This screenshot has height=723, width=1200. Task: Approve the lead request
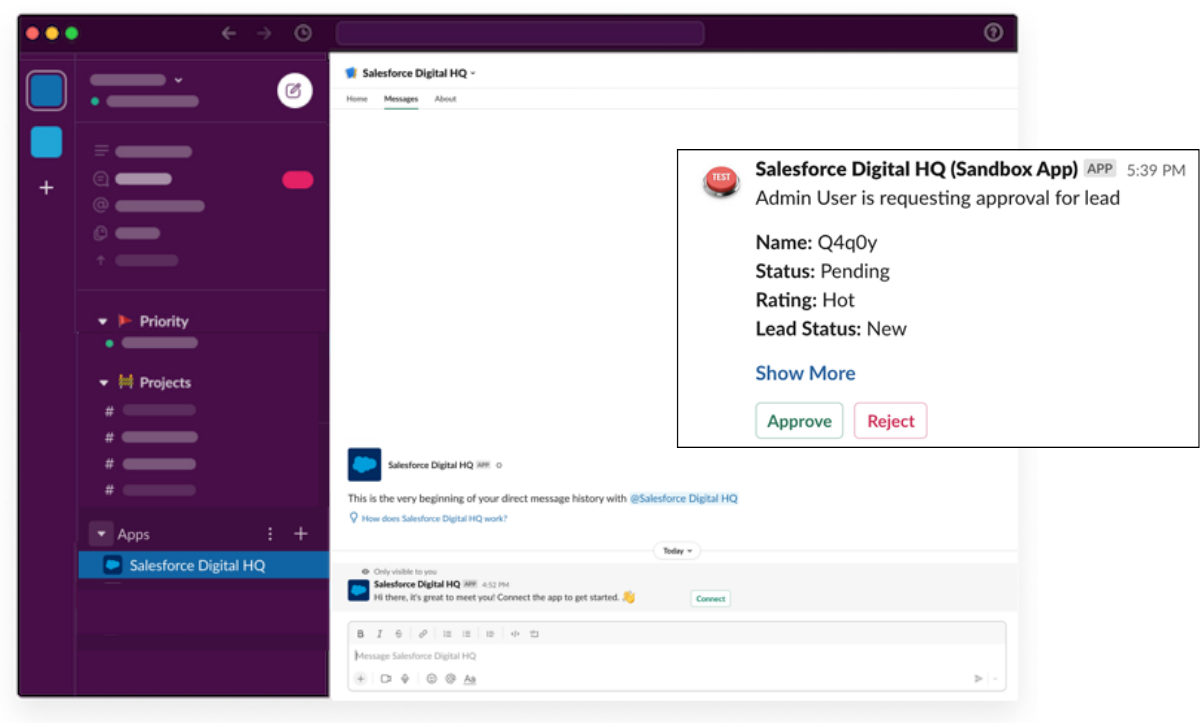(799, 421)
